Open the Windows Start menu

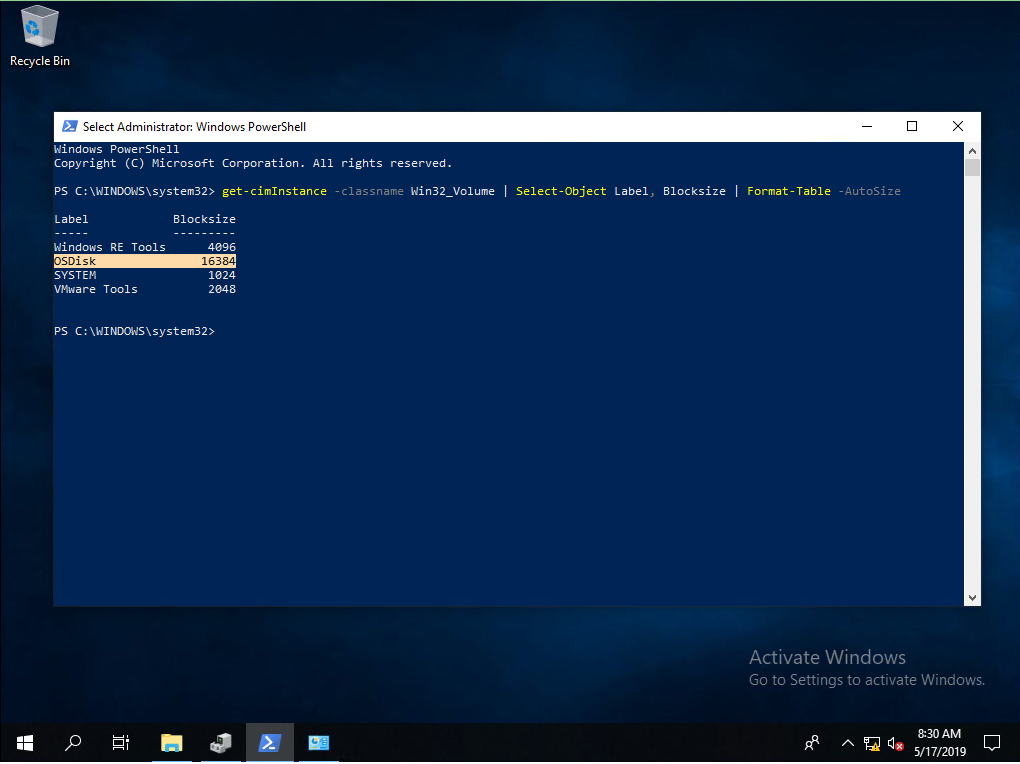[25, 743]
